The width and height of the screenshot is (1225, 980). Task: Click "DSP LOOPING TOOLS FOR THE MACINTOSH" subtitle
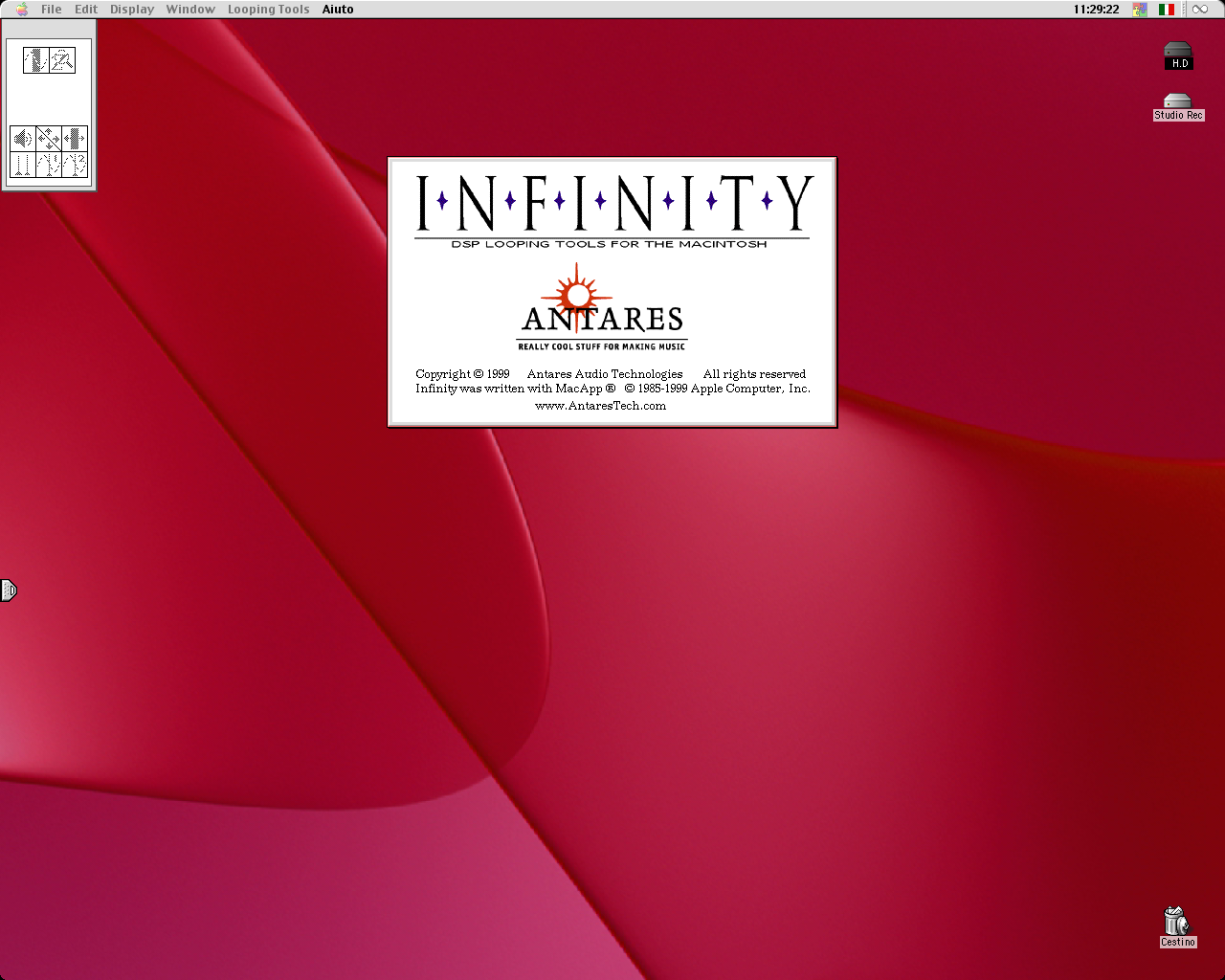610,244
